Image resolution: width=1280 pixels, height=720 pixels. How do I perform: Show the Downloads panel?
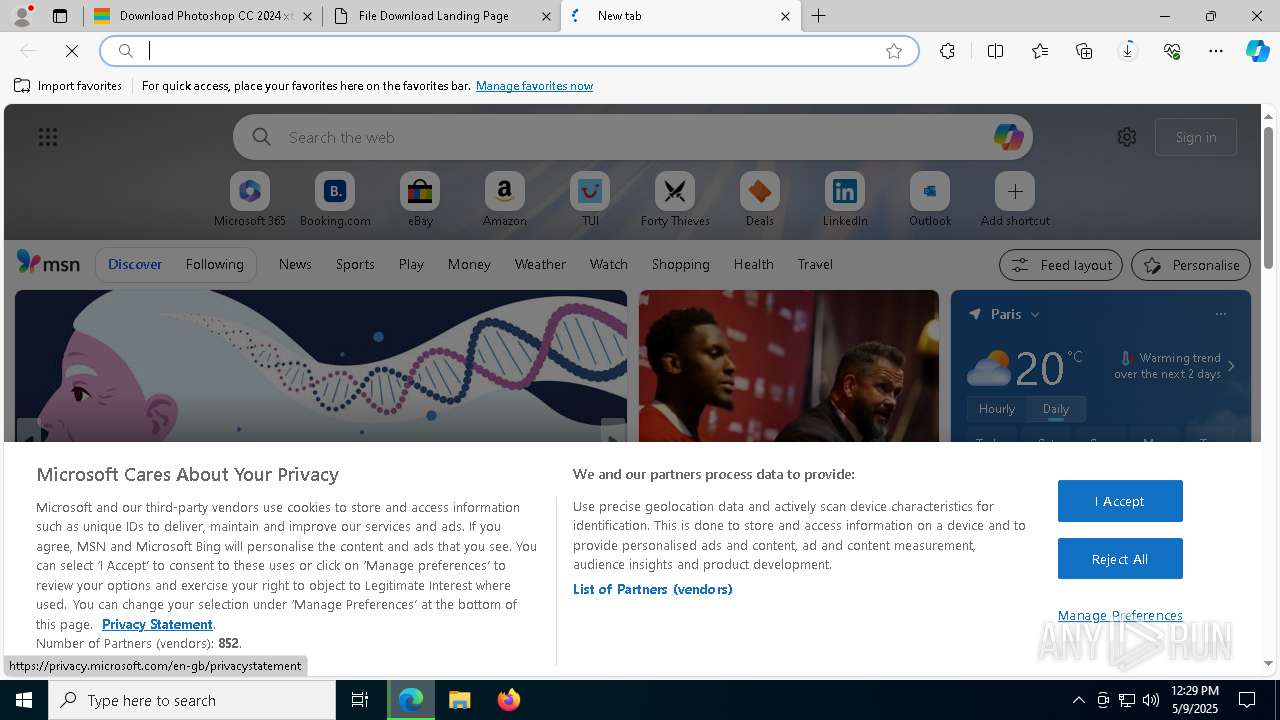click(x=1128, y=51)
